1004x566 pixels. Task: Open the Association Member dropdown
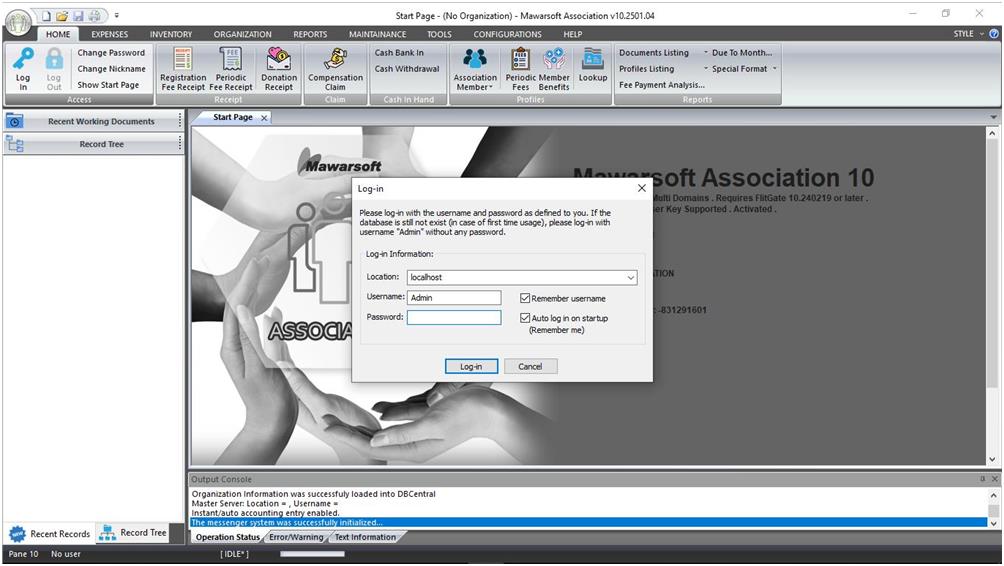point(475,68)
